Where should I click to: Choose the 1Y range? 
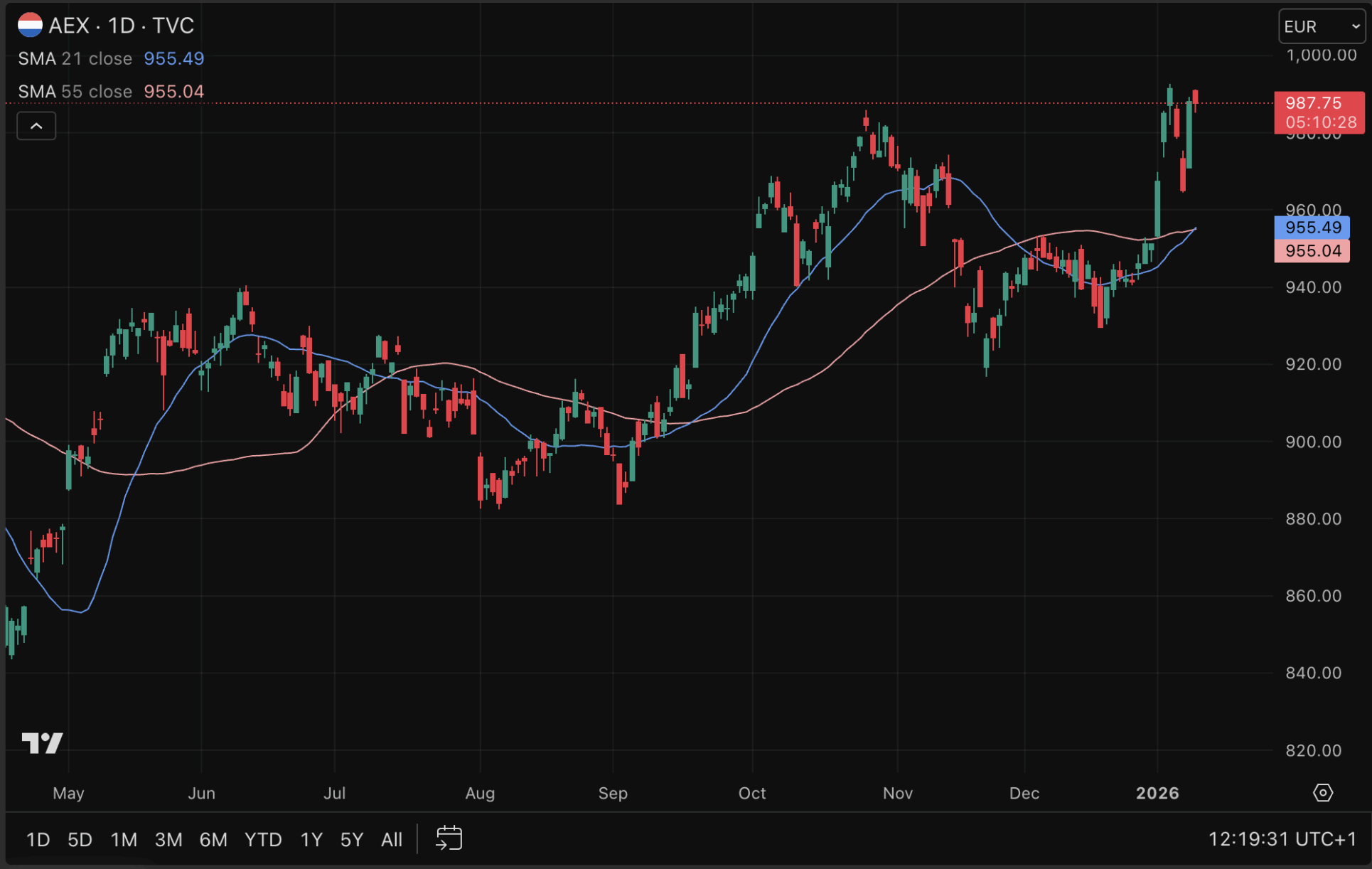(311, 840)
